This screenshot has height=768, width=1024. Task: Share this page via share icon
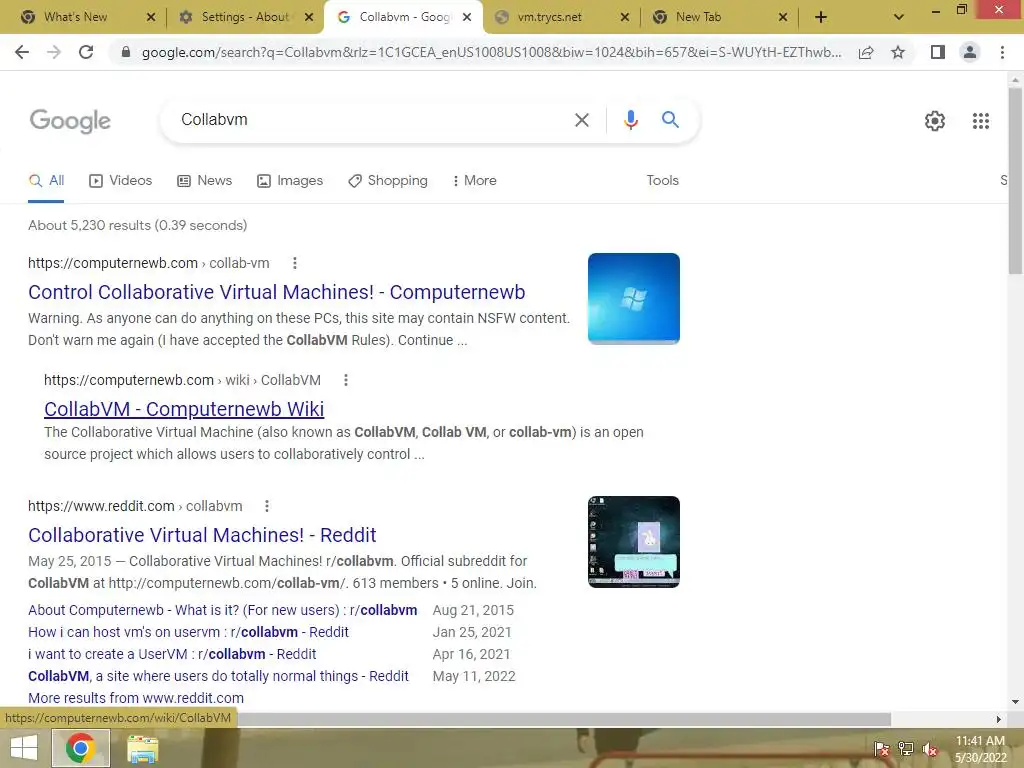[x=866, y=52]
